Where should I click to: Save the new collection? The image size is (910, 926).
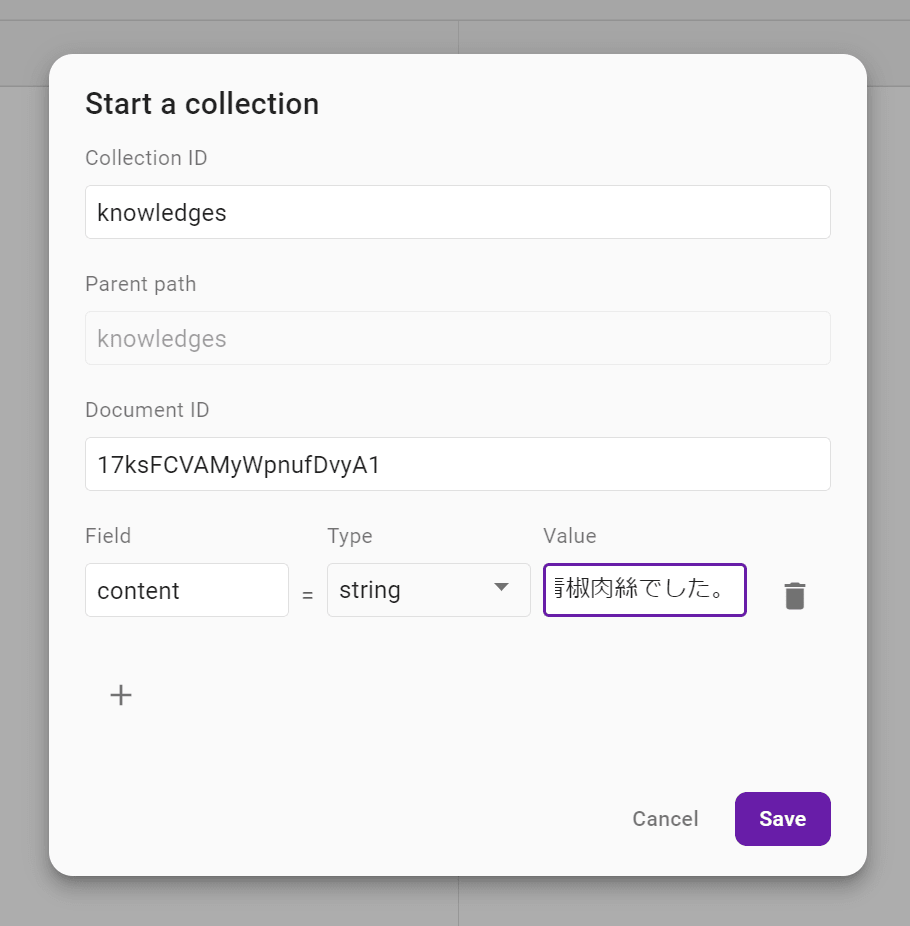[x=782, y=819]
